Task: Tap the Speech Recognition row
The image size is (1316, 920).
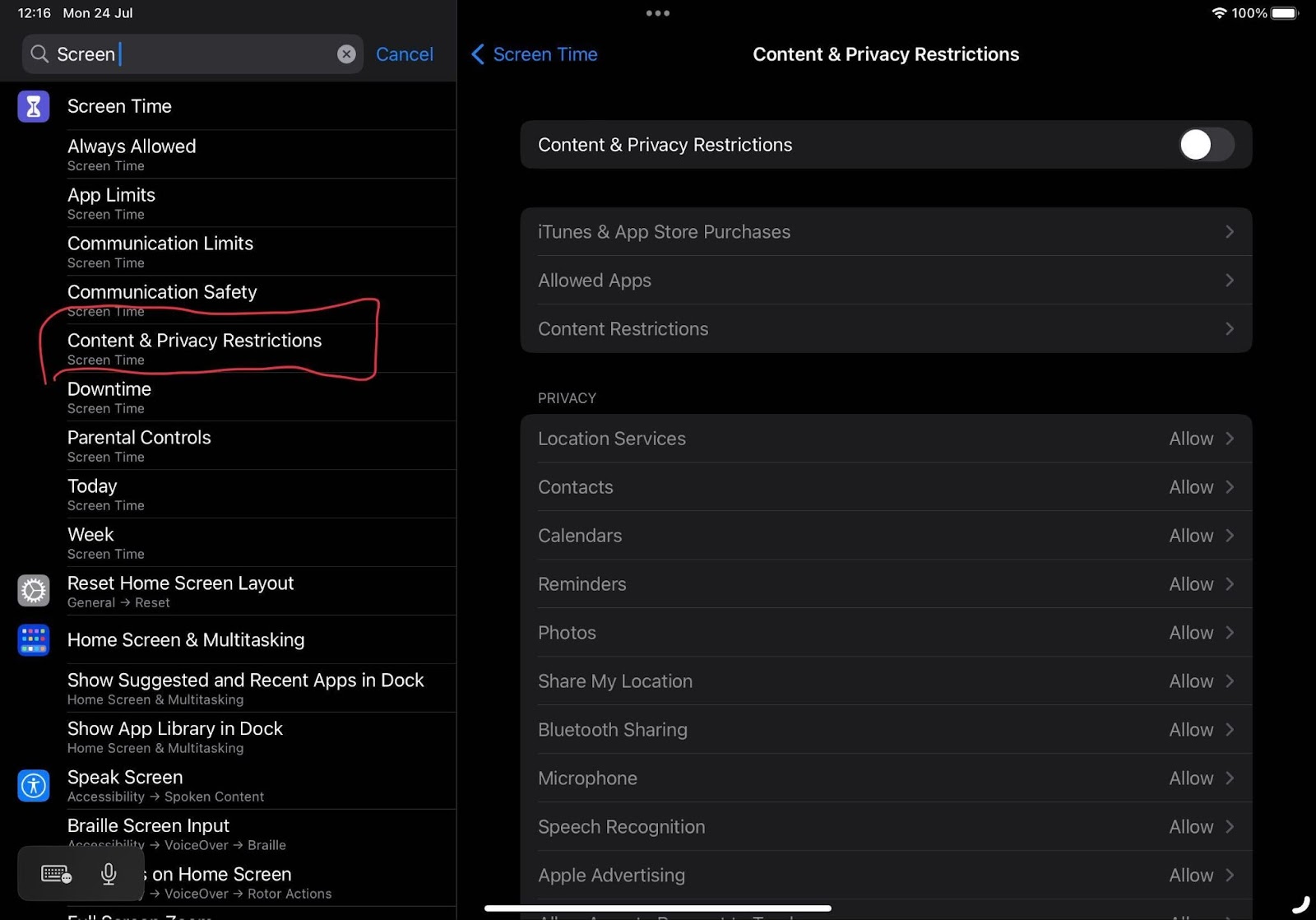Action: (x=886, y=827)
